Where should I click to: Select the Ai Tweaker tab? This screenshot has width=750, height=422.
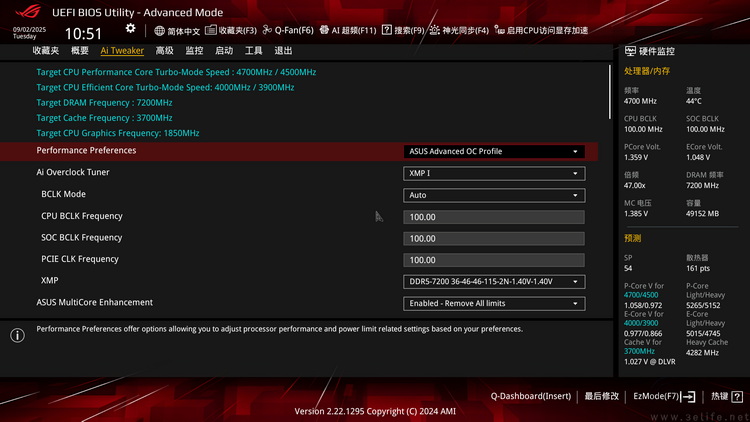pyautogui.click(x=122, y=51)
